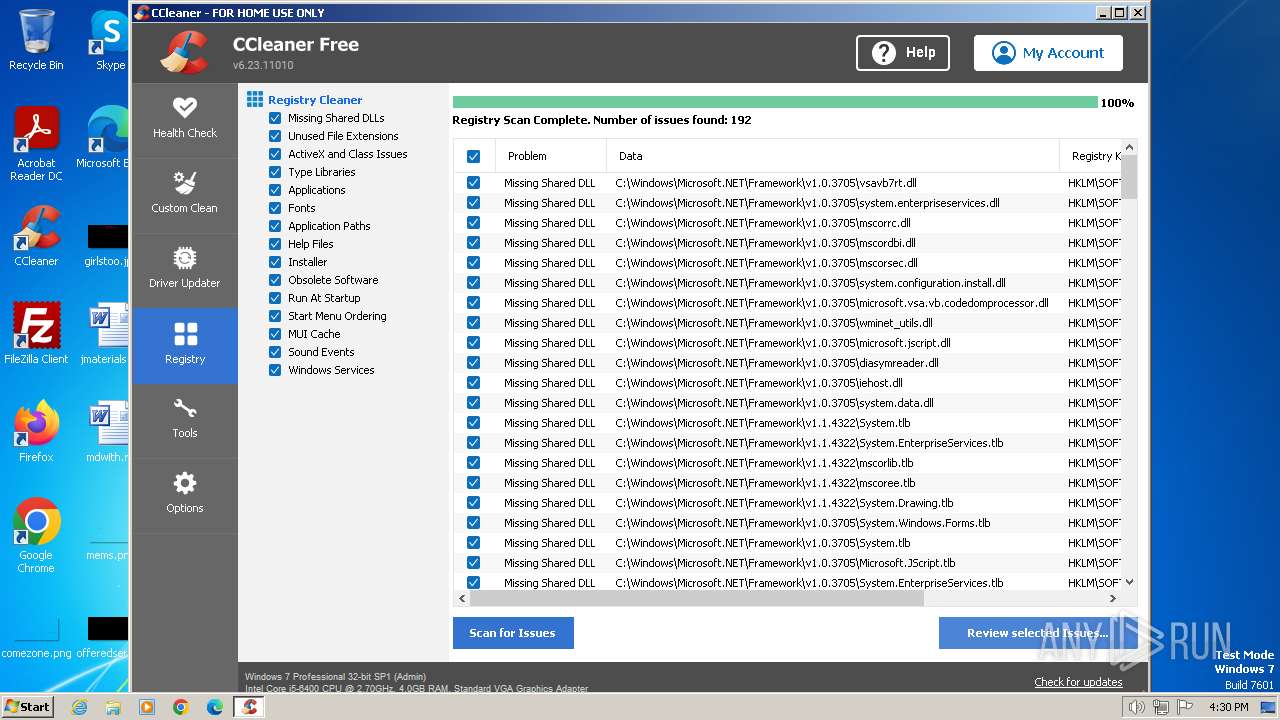Click the Chrome icon in the taskbar

[x=181, y=707]
